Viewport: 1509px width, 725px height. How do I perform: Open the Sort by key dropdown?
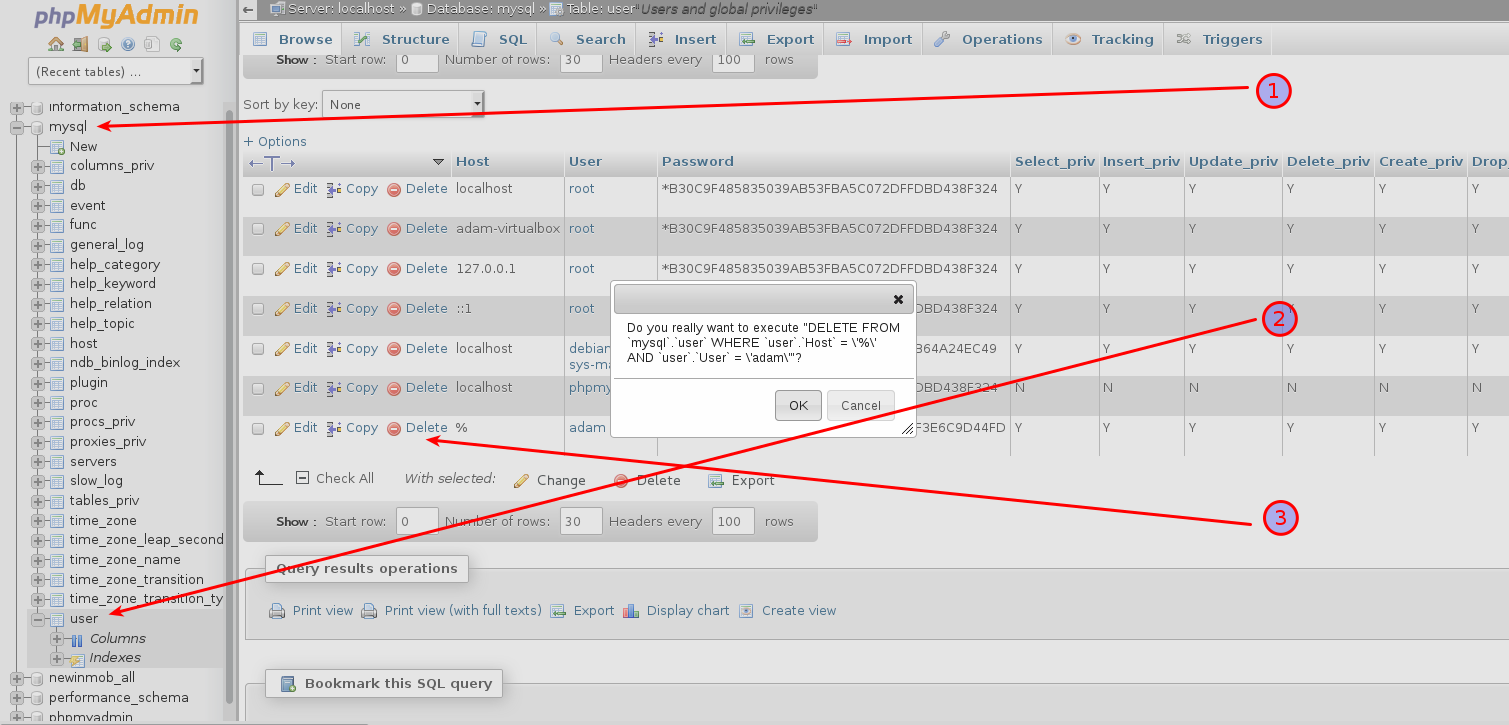pyautogui.click(x=403, y=103)
